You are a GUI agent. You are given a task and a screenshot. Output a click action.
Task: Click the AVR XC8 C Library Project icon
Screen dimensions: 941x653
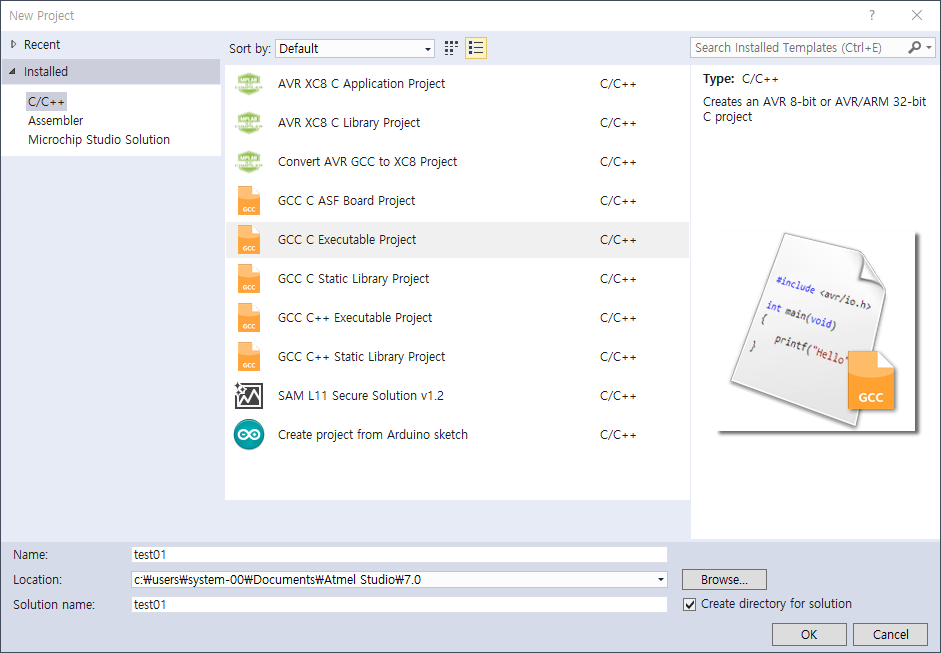click(249, 122)
